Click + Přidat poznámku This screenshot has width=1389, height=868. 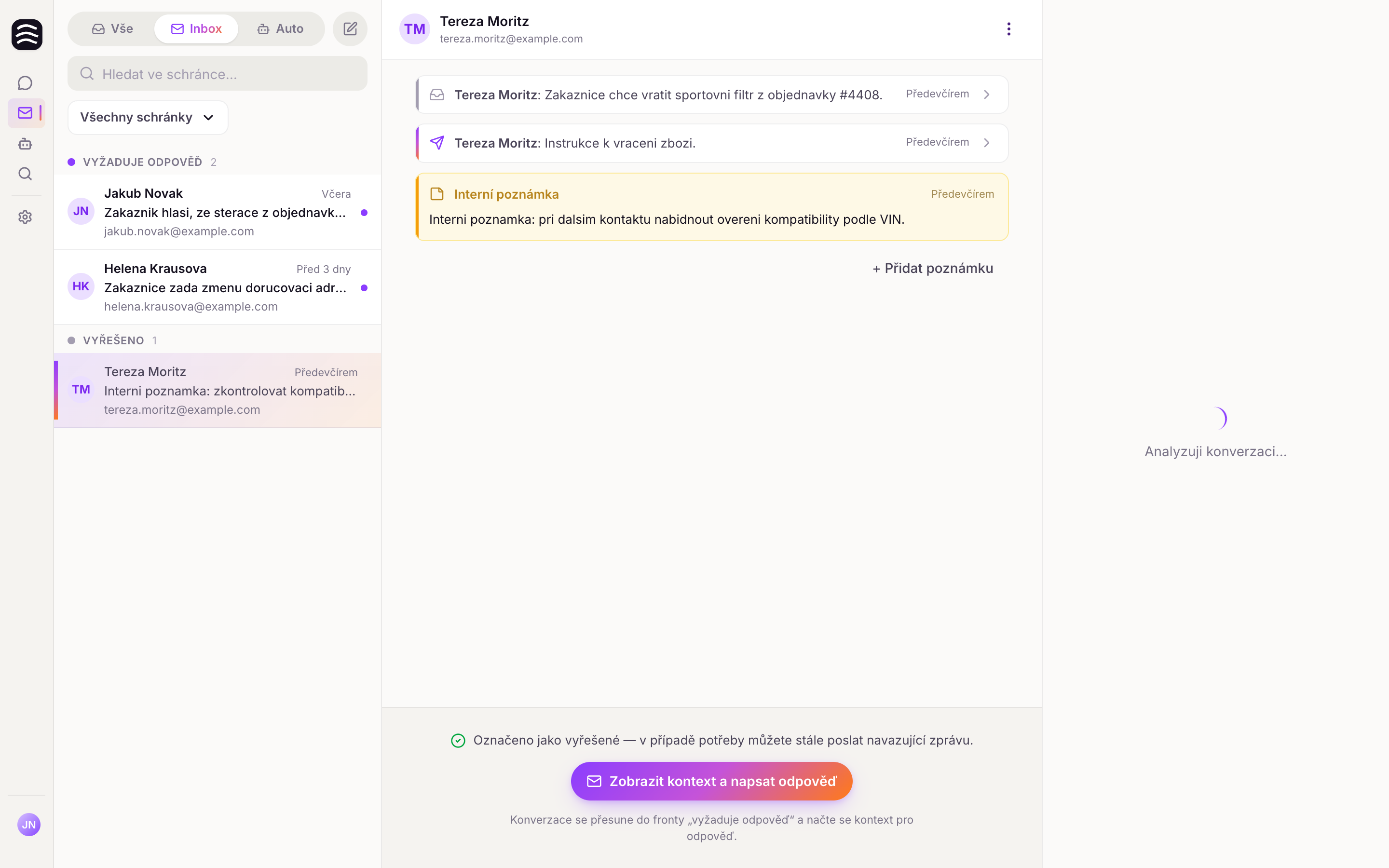933,268
